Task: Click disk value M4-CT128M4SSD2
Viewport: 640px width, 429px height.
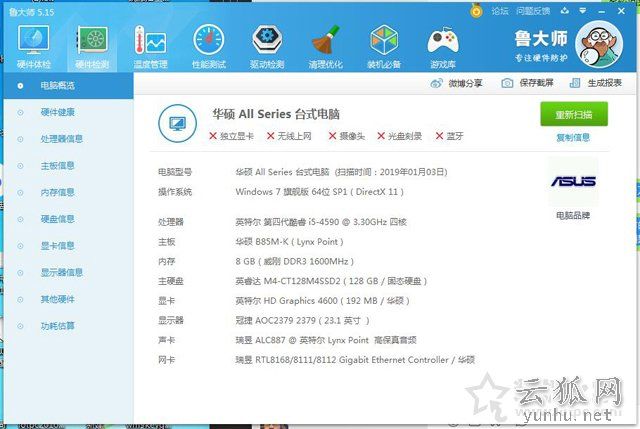Action: [331, 281]
